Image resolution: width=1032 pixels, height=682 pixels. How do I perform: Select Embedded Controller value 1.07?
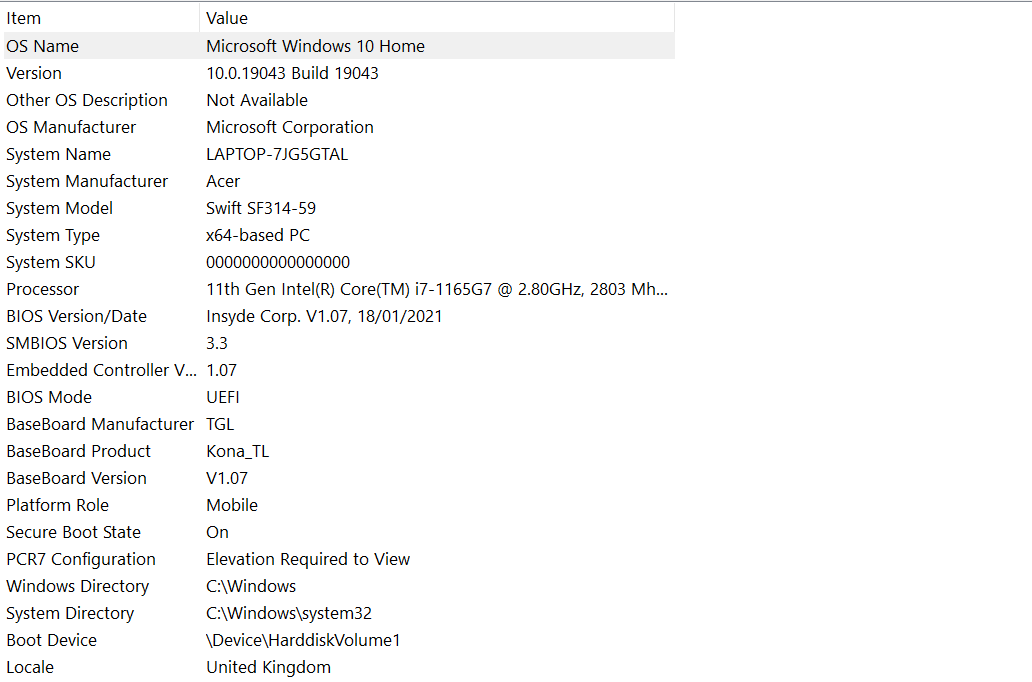pos(221,370)
